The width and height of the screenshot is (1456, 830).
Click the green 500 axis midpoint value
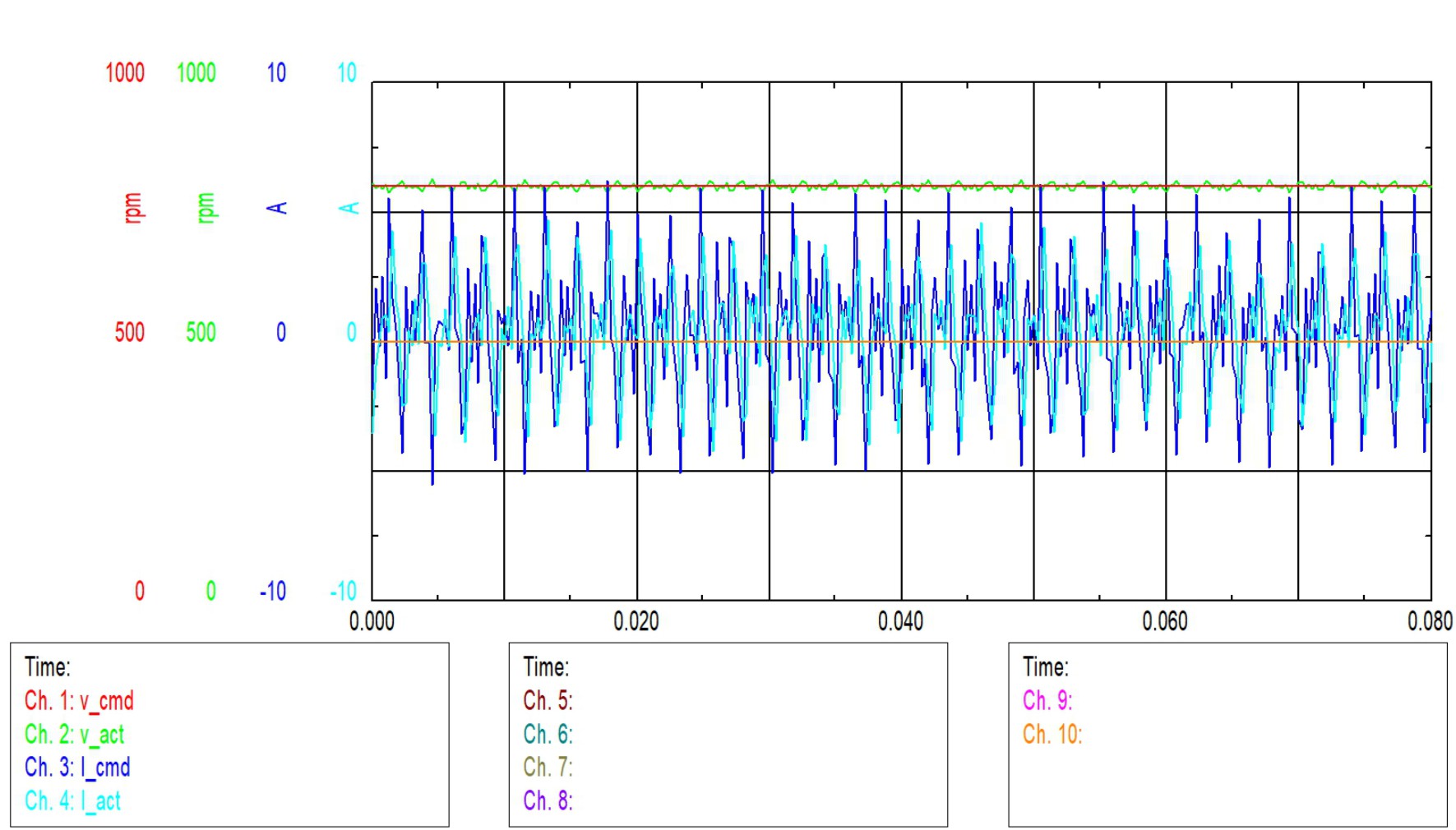(x=201, y=333)
